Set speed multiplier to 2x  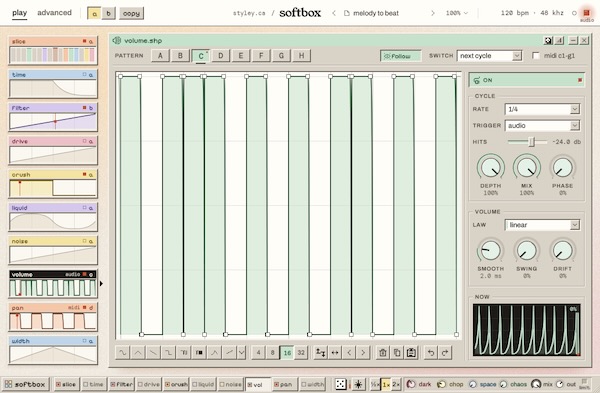396,384
